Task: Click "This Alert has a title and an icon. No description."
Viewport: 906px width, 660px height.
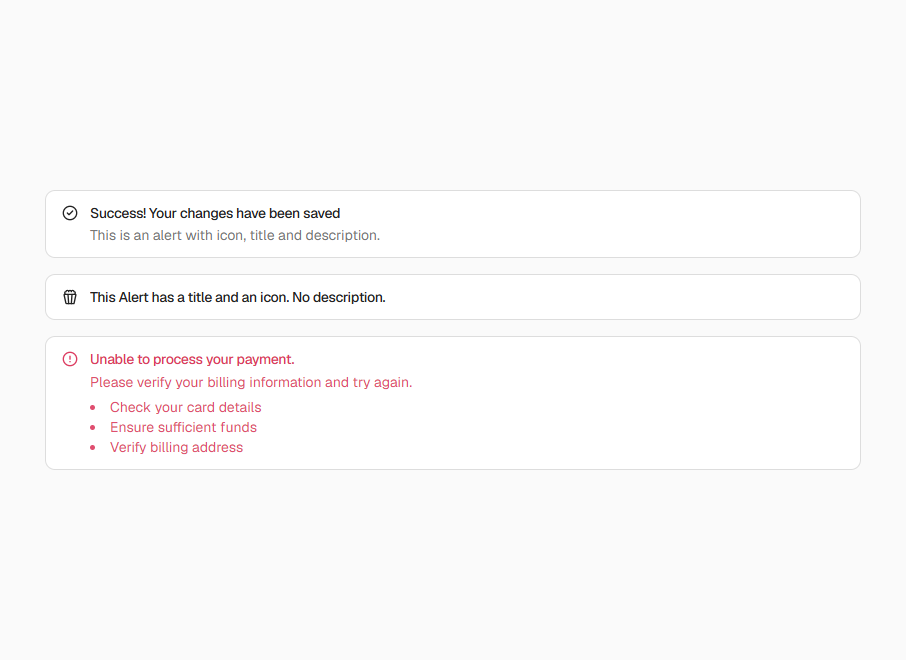Action: click(x=237, y=297)
